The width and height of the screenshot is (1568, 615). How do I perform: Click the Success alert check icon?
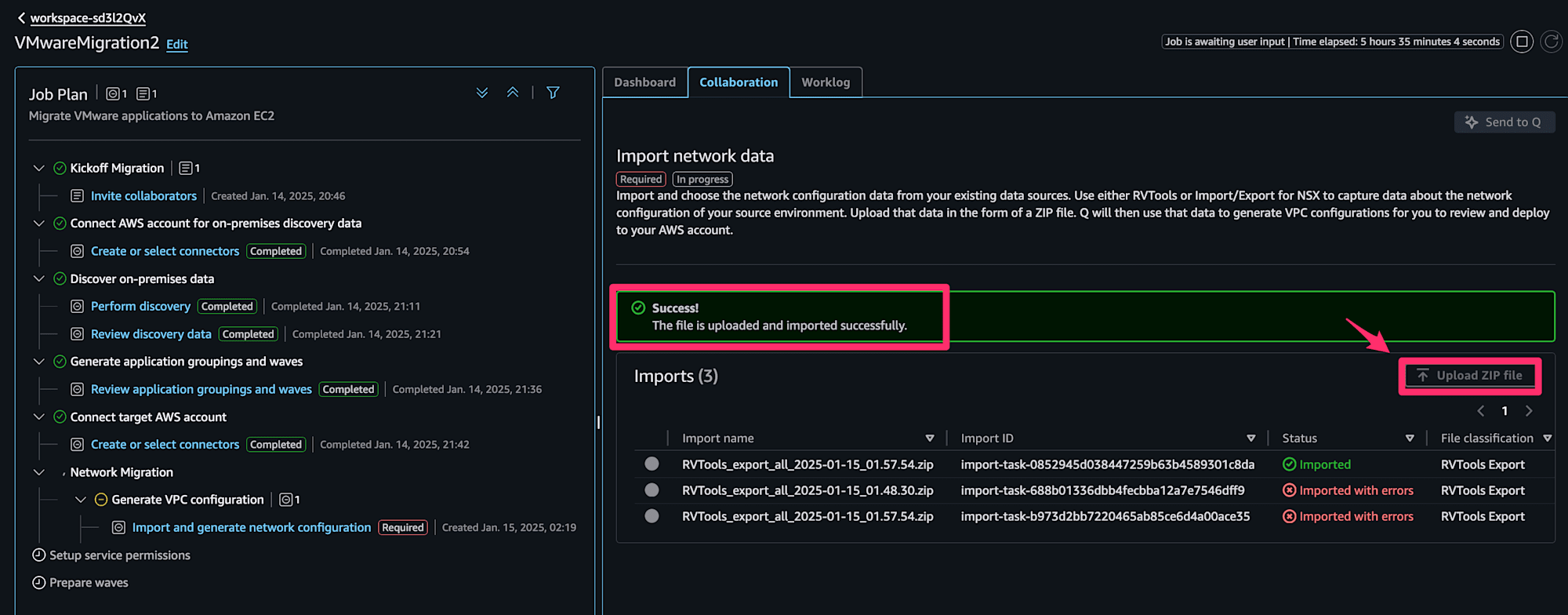638,307
